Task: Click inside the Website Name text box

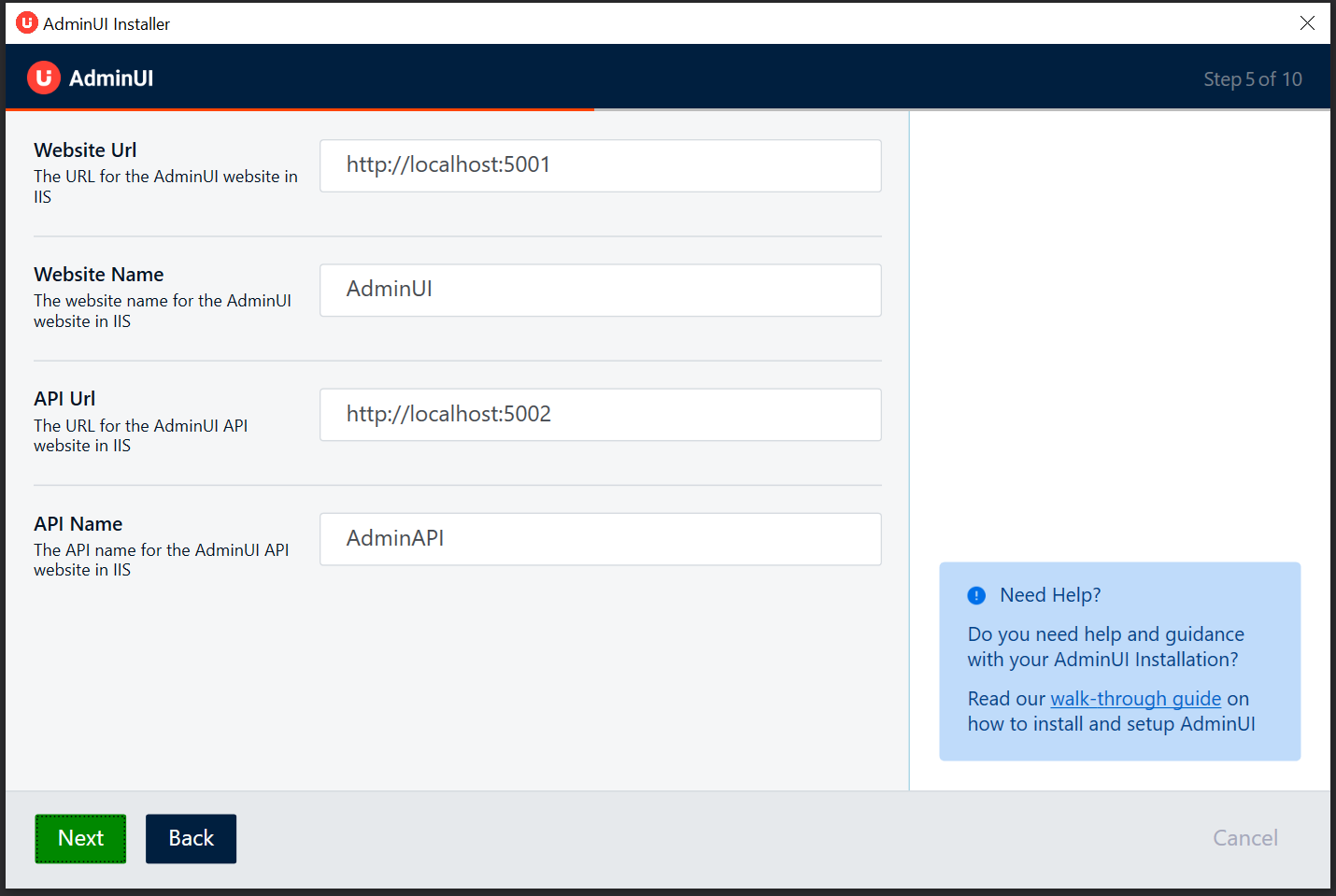Action: pos(600,290)
